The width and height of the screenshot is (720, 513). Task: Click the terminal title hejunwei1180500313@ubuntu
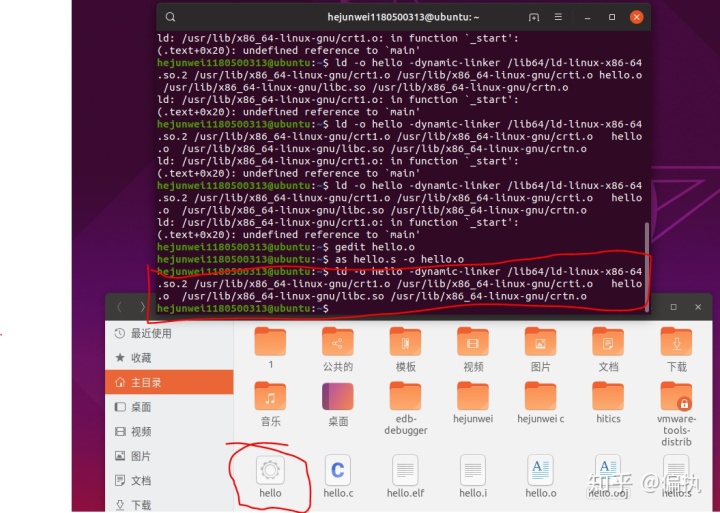(x=403, y=17)
